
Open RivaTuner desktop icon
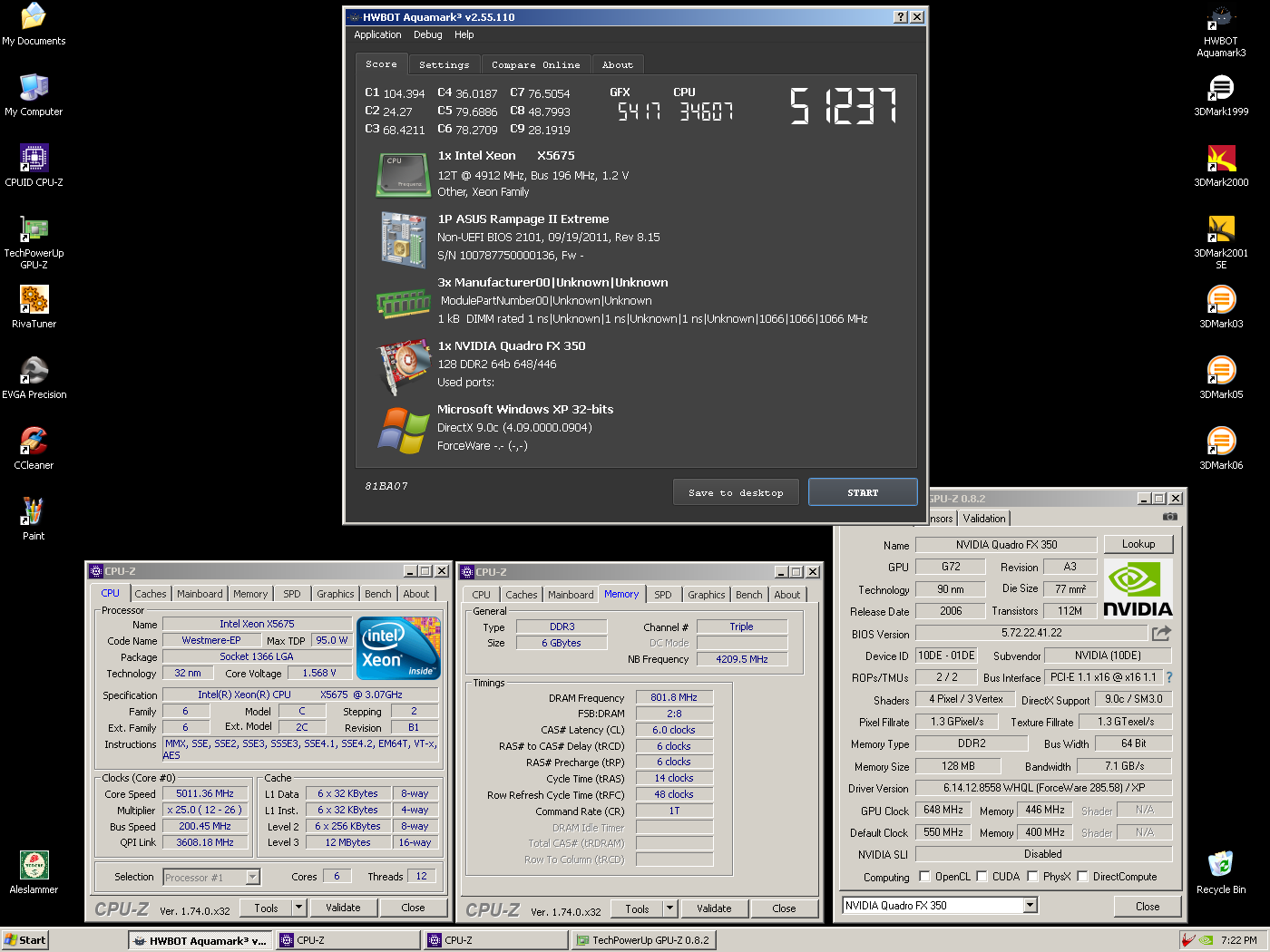[x=34, y=307]
